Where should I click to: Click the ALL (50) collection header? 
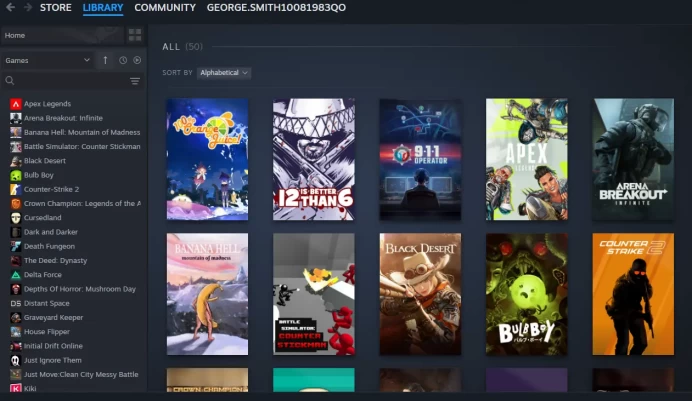182,47
